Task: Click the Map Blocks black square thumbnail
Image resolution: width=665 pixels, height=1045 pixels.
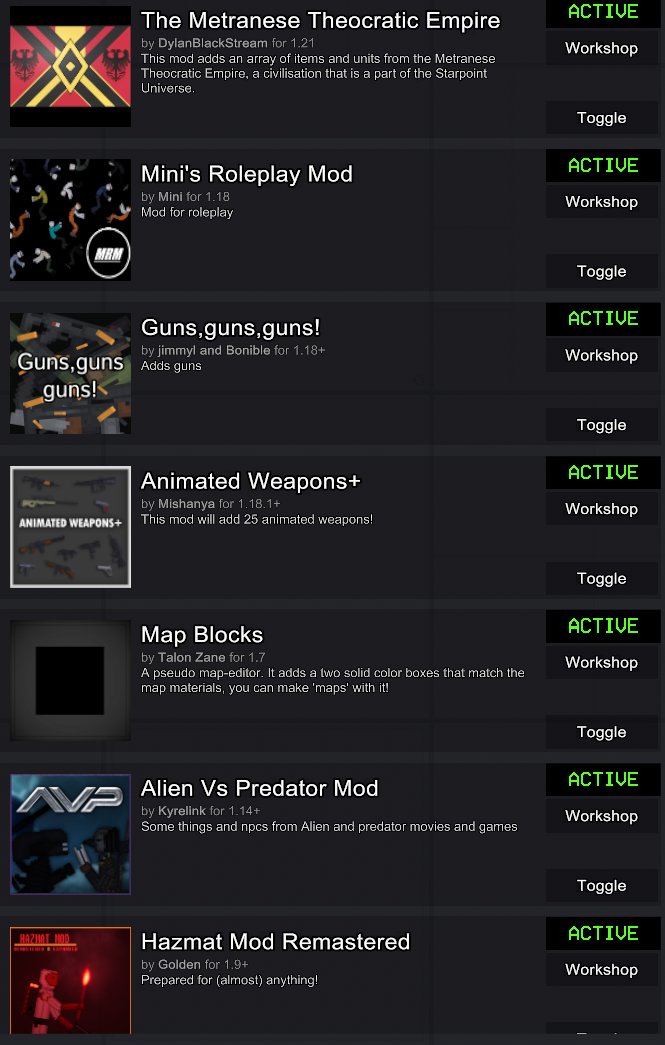Action: (70, 680)
